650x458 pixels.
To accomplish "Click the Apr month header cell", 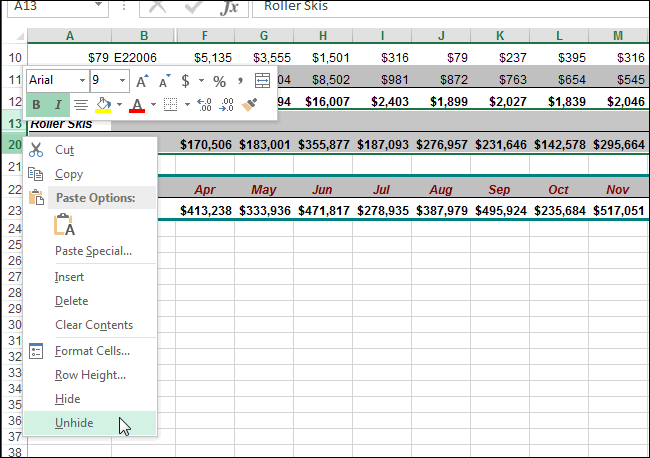I will click(205, 189).
